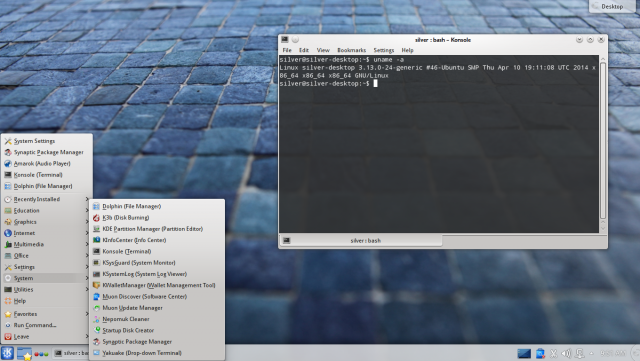640x361 pixels.
Task: Open the KDE application launcher button
Action: click(7, 353)
